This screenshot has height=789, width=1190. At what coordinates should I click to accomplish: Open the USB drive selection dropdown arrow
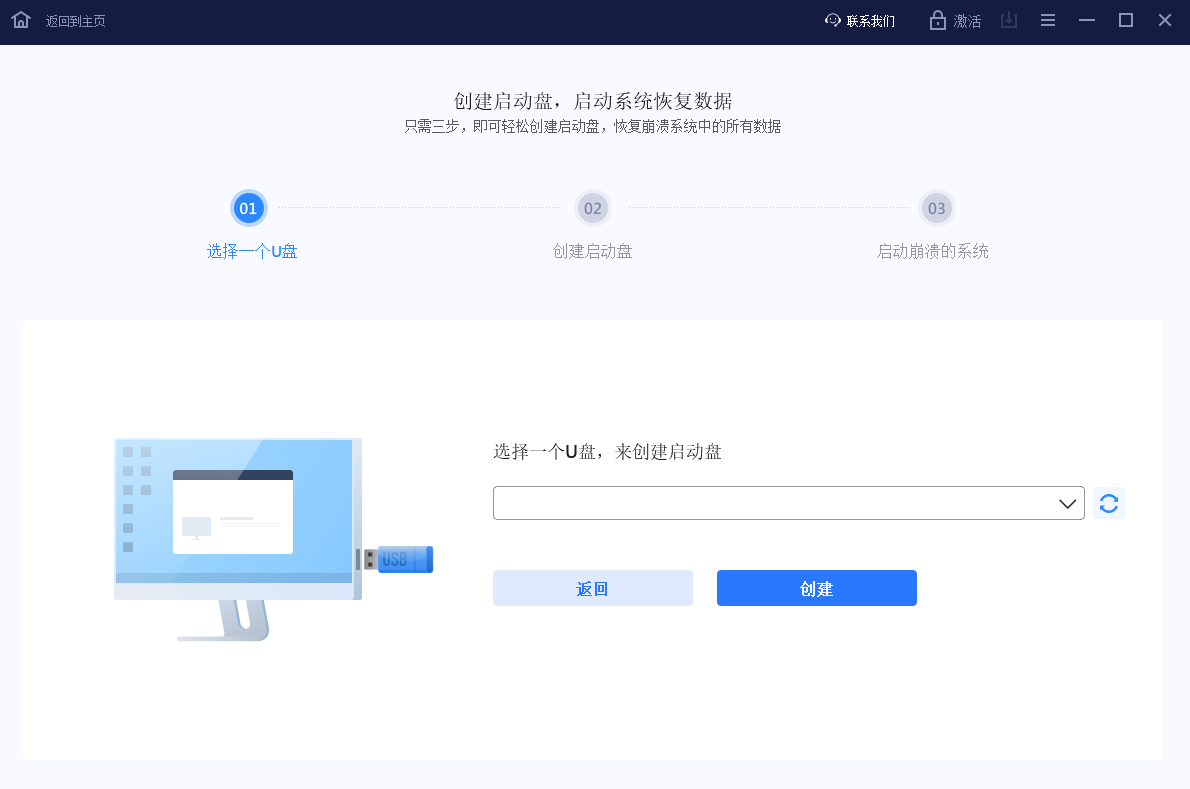click(x=1066, y=503)
